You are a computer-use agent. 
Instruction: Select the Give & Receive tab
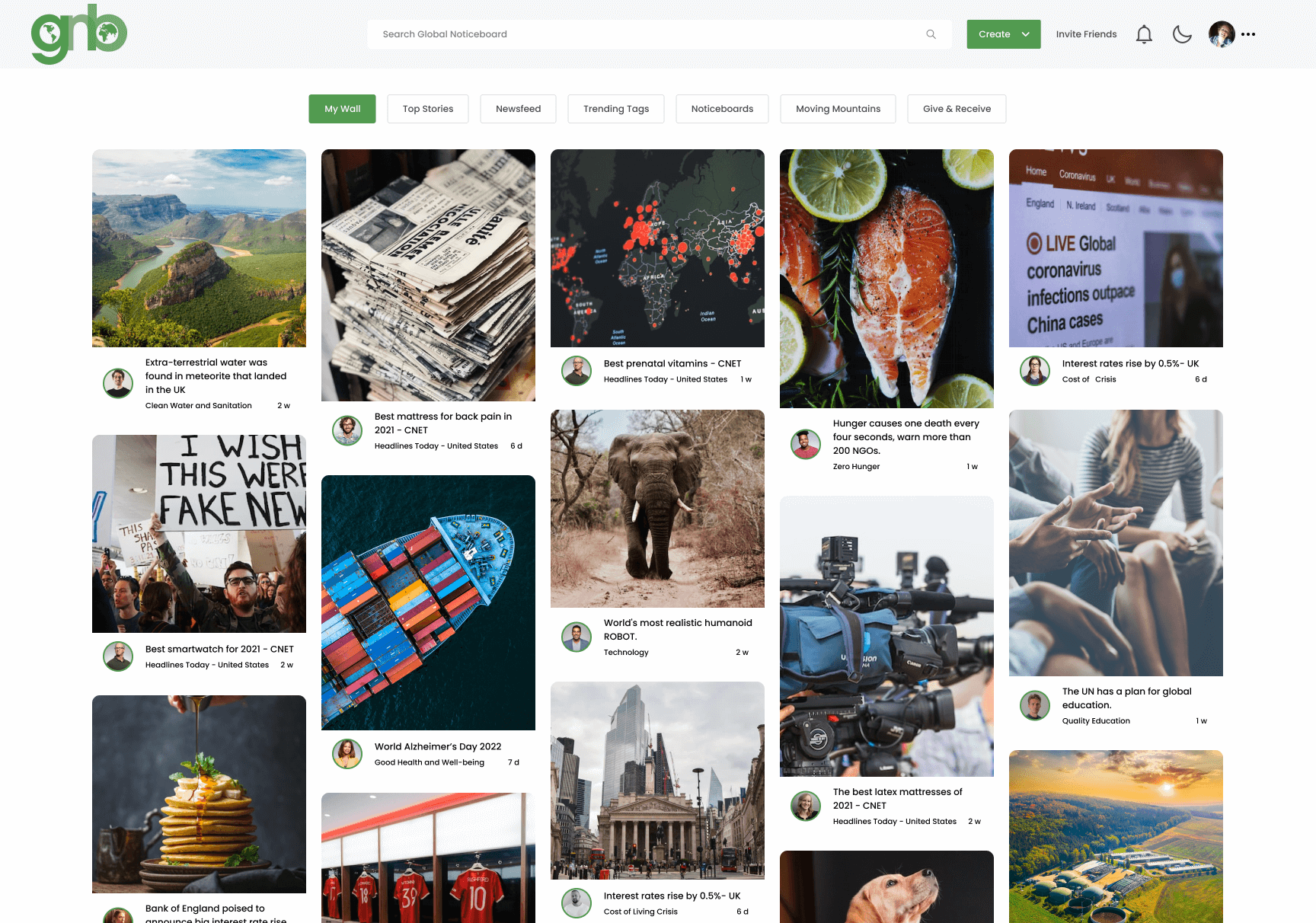tap(956, 109)
